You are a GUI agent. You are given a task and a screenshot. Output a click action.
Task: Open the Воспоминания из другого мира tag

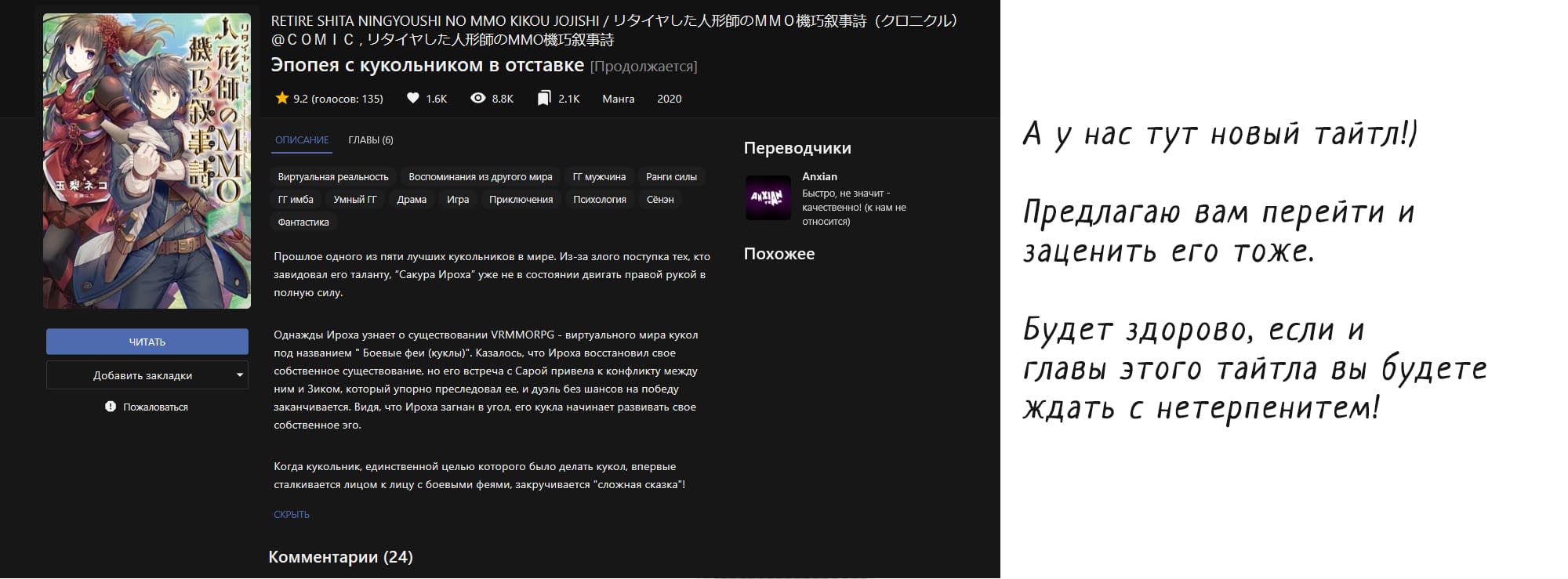pos(481,177)
